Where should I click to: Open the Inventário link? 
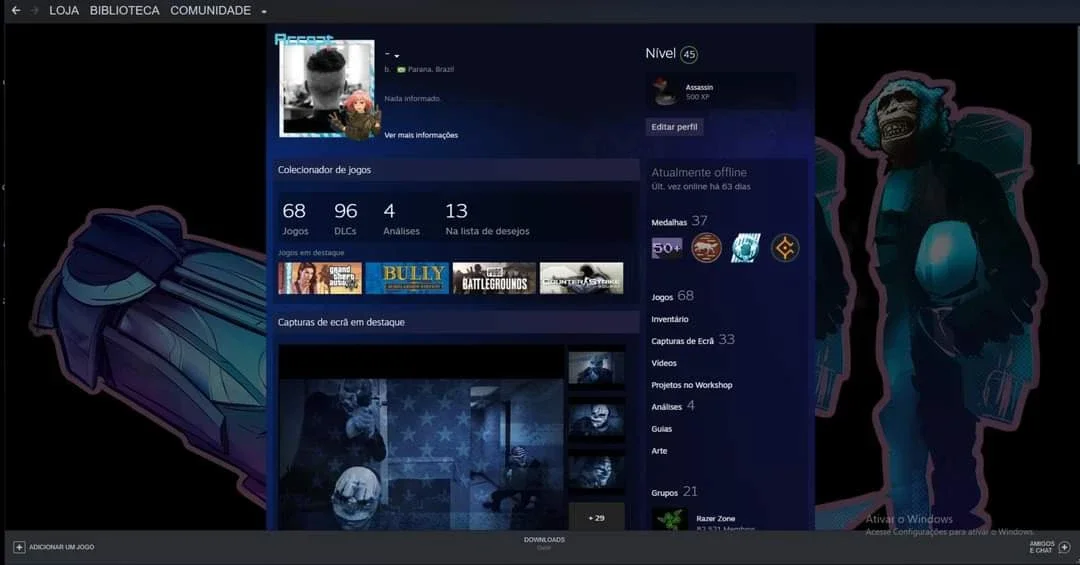pos(669,319)
